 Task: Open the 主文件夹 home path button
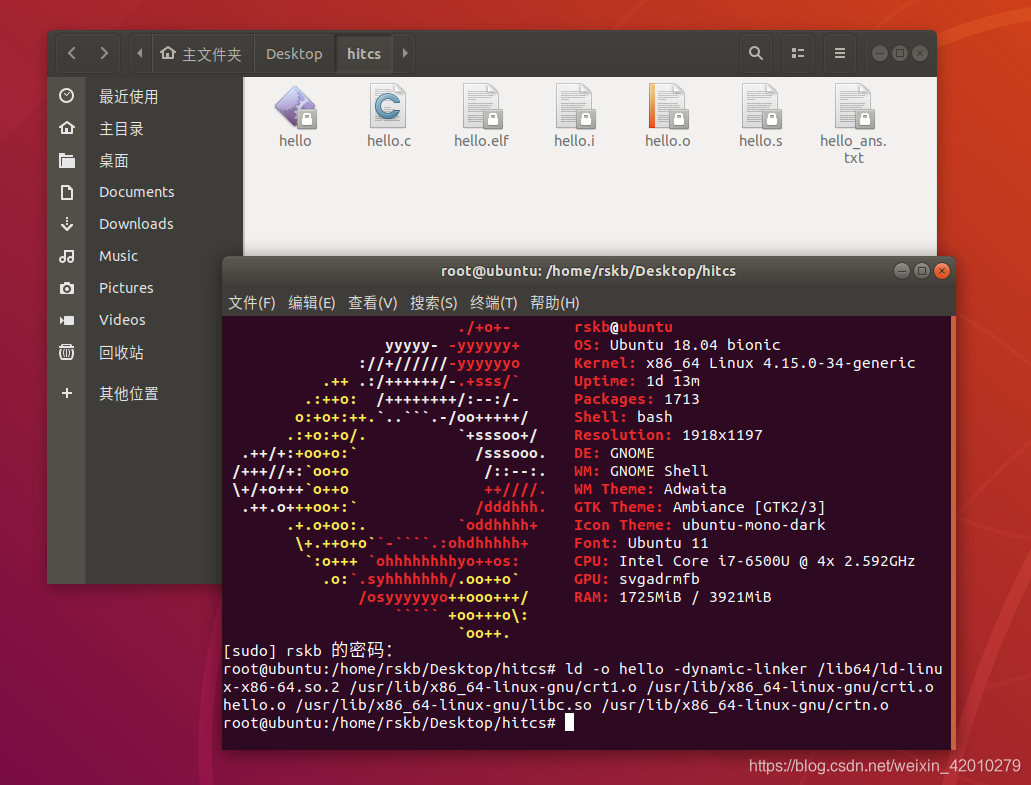[202, 53]
